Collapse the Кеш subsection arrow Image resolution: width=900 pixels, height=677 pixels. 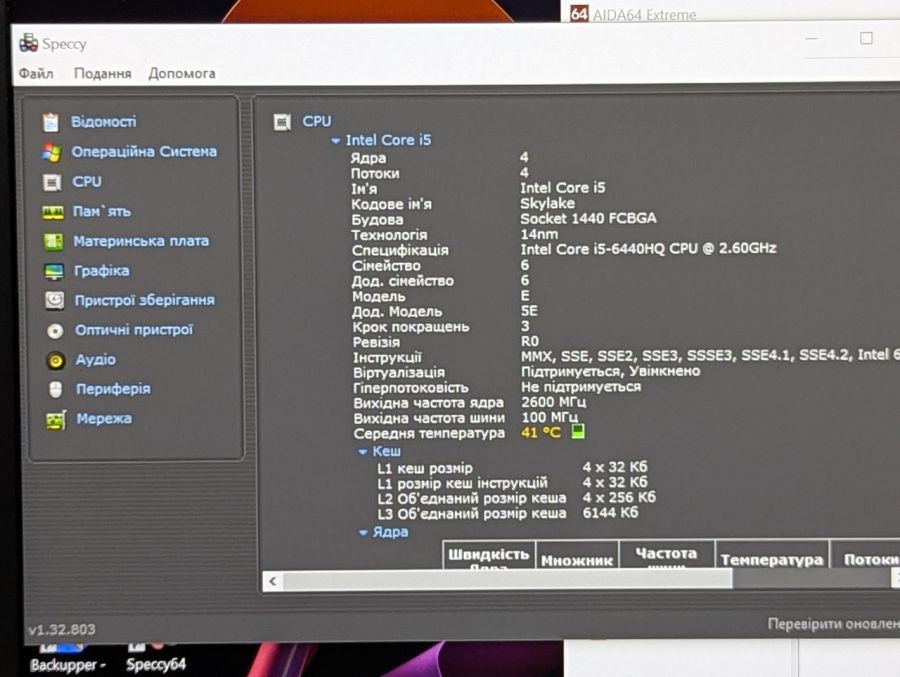pos(363,452)
